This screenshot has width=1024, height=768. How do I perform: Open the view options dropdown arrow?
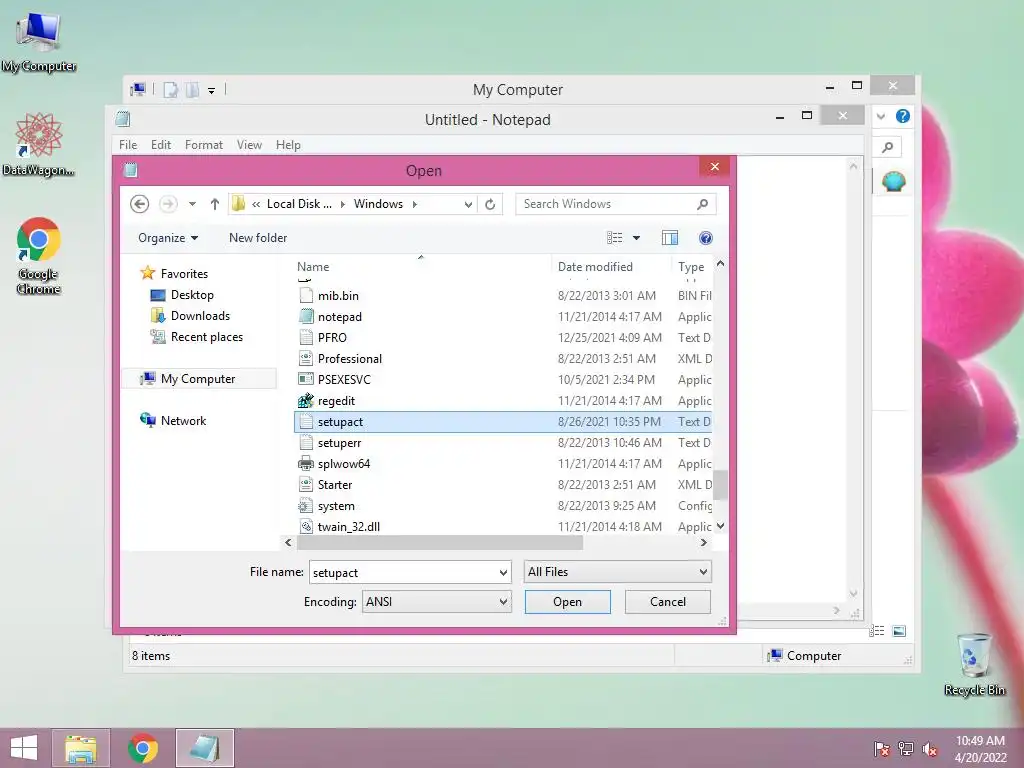pyautogui.click(x=636, y=238)
